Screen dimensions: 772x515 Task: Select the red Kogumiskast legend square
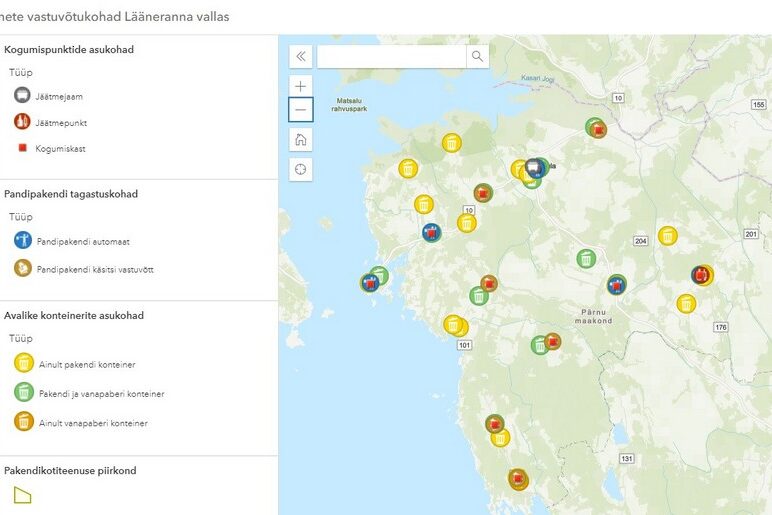coord(23,148)
